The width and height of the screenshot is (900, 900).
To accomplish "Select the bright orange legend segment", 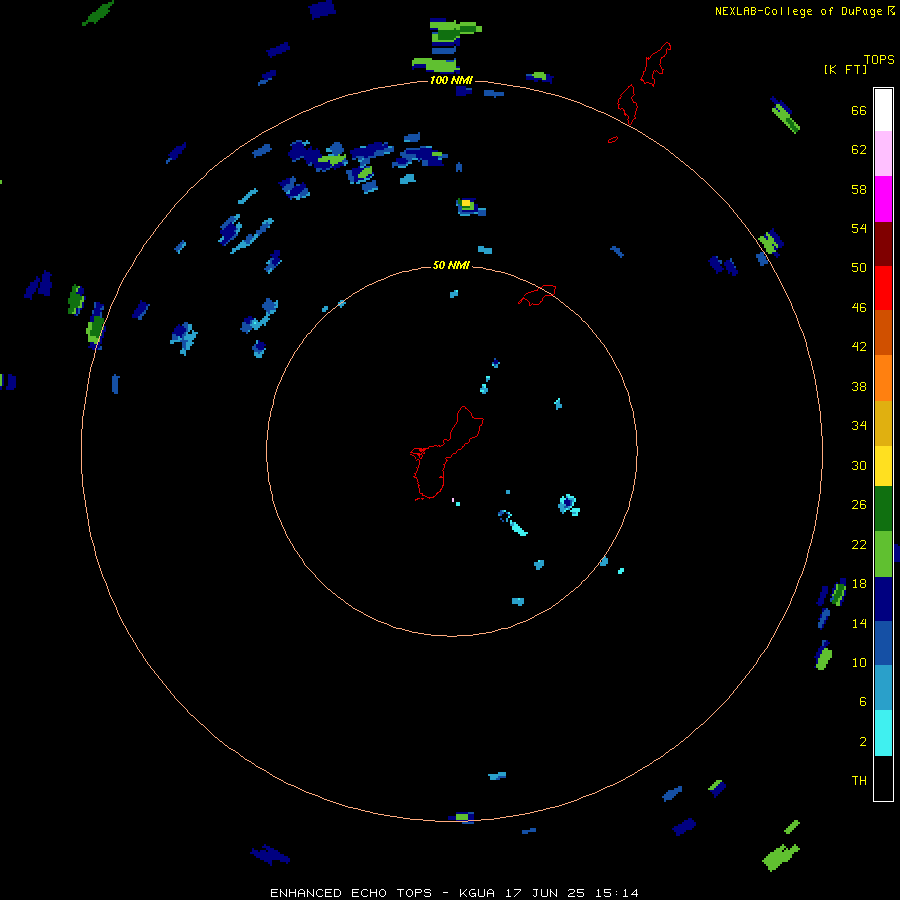I will (x=883, y=378).
